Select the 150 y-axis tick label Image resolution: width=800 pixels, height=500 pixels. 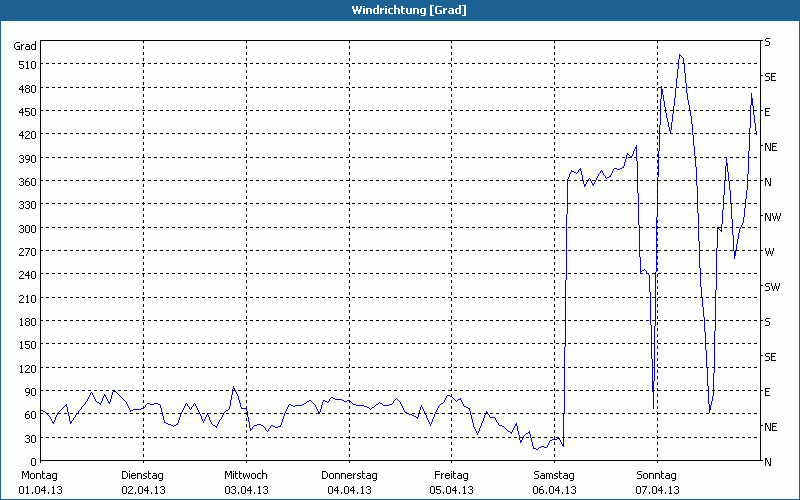[x=28, y=345]
